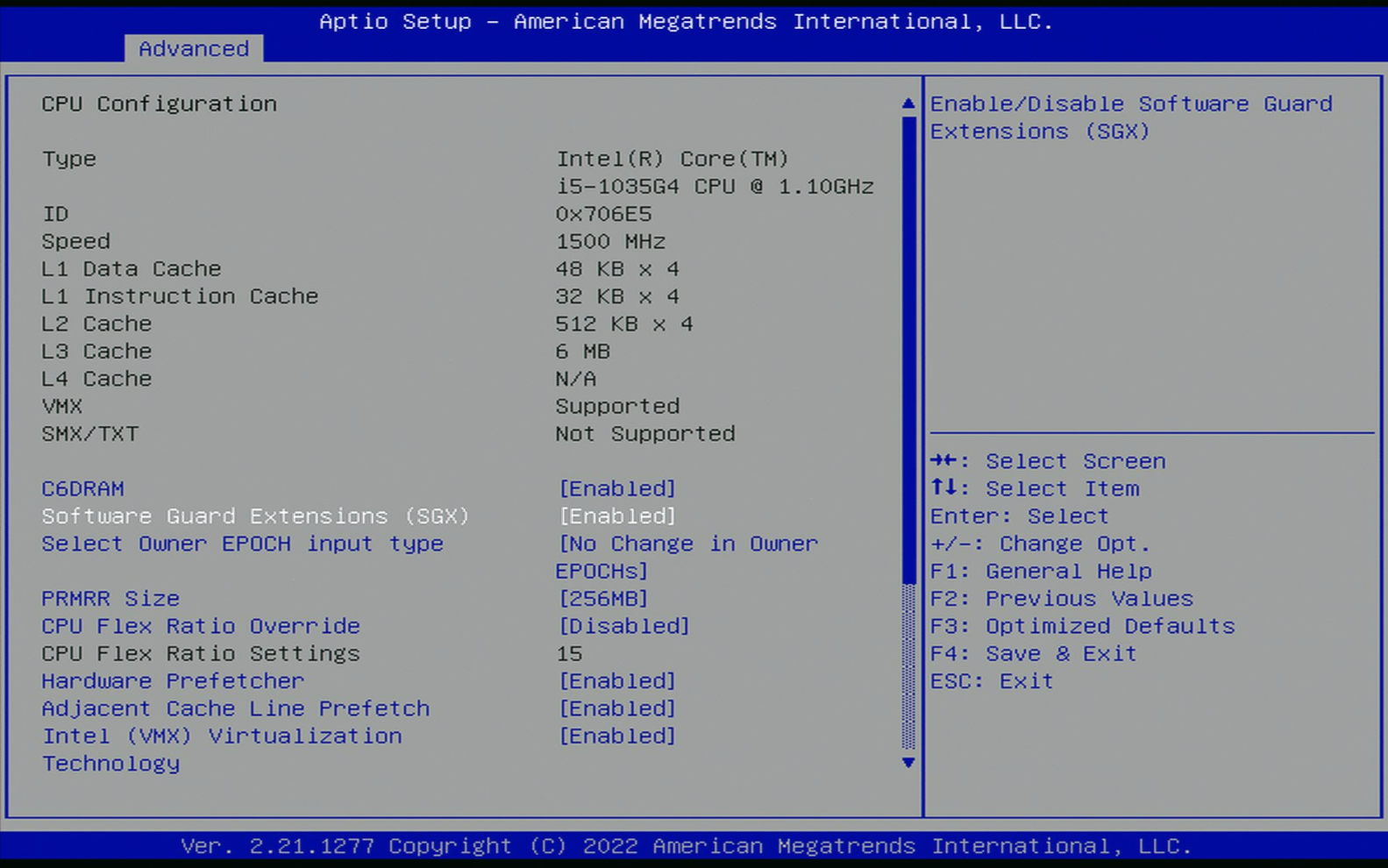This screenshot has height=868, width=1388.
Task: Click the scroll up arrow icon
Action: click(908, 103)
